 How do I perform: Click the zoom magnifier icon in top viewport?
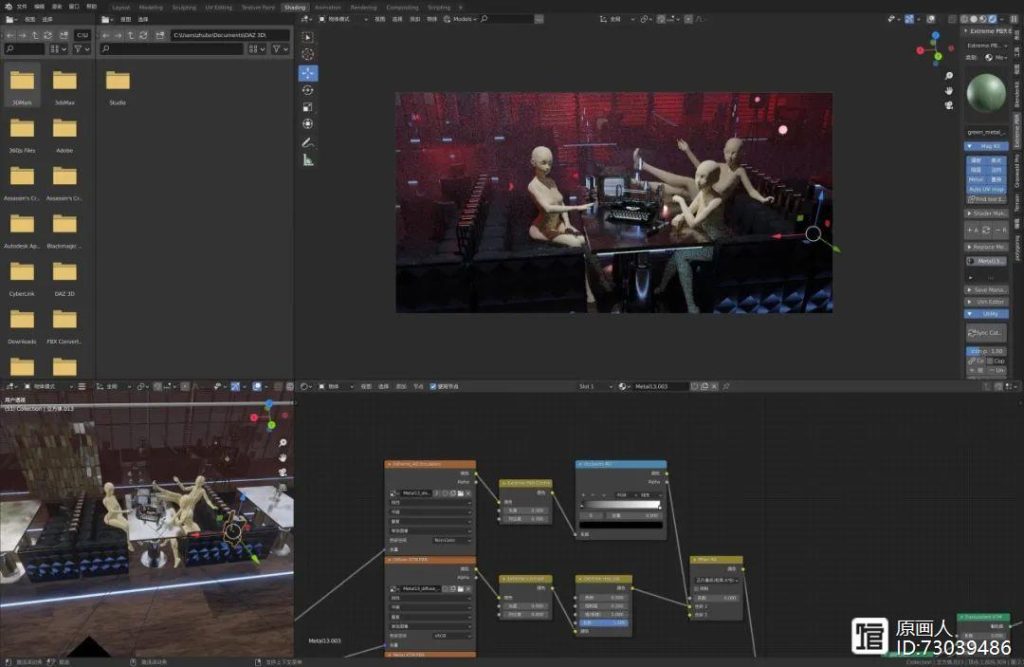(x=949, y=76)
